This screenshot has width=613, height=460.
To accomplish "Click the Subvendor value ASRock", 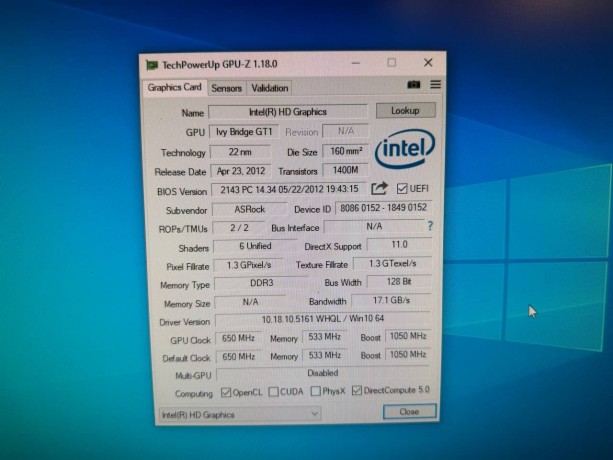I will pyautogui.click(x=250, y=209).
